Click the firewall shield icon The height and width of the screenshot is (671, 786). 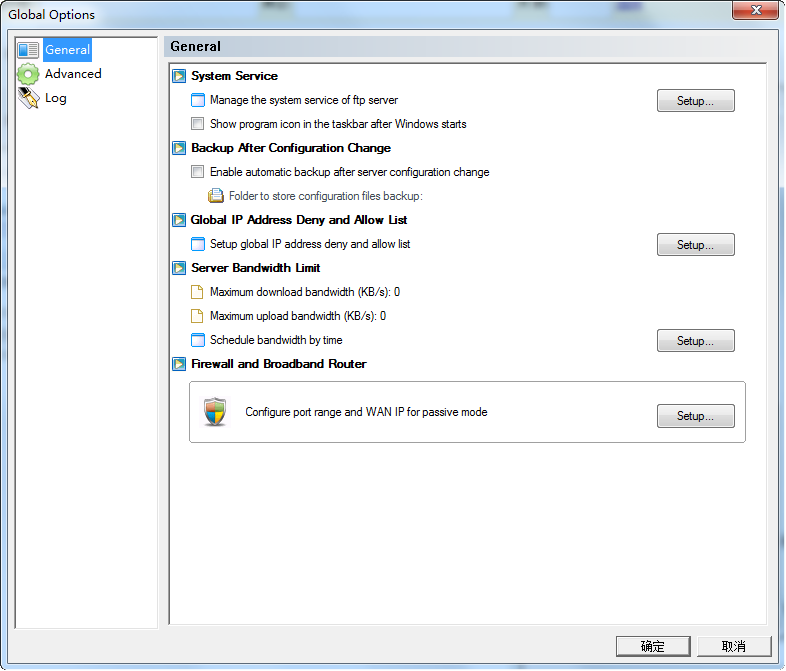point(216,412)
